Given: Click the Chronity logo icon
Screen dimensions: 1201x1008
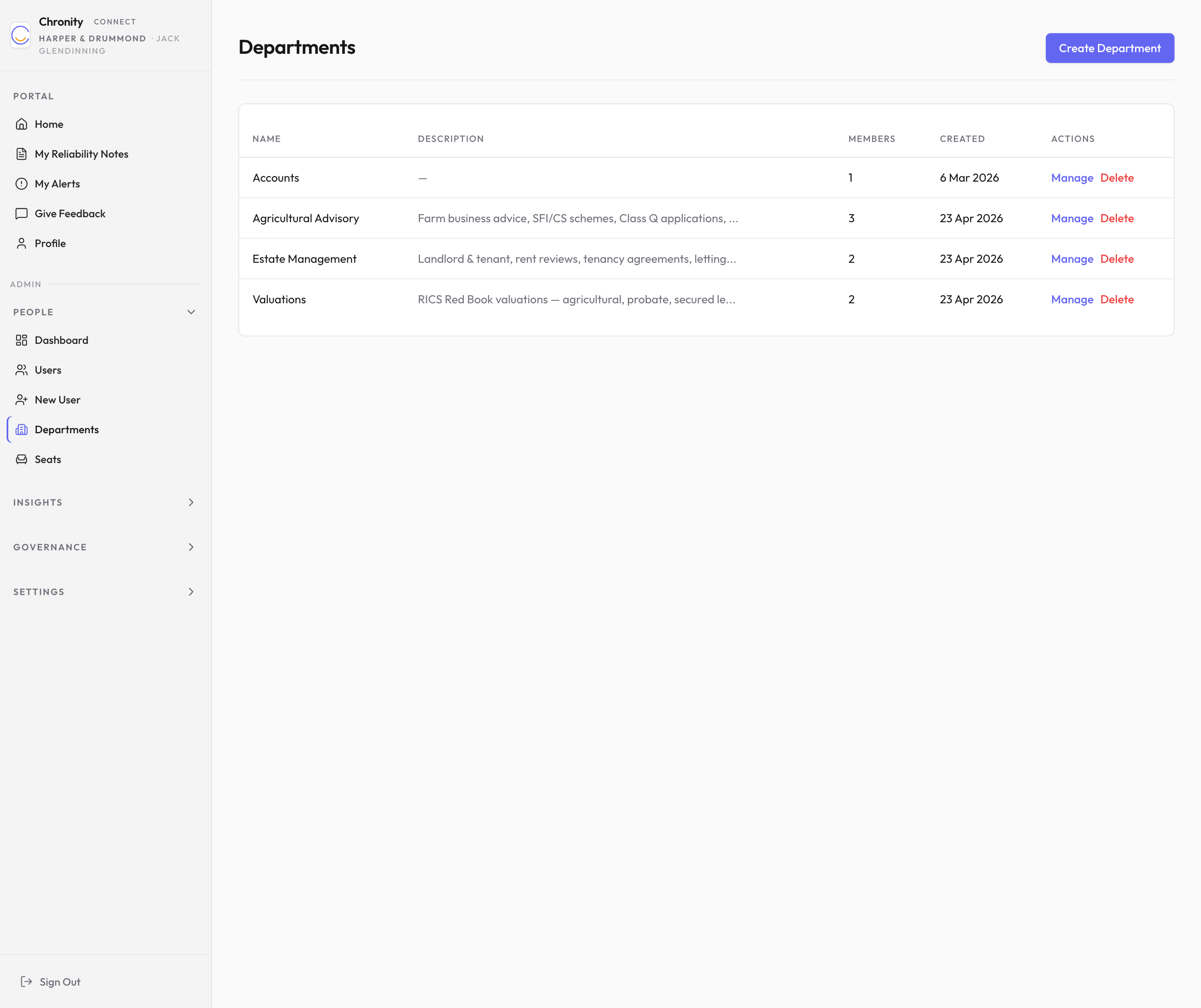Looking at the screenshot, I should tap(21, 36).
